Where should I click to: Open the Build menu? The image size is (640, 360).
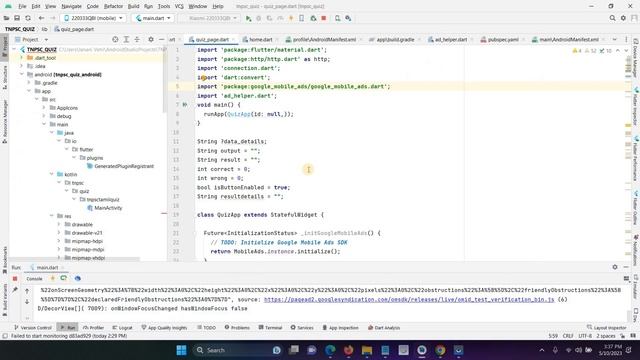click(x=133, y=7)
